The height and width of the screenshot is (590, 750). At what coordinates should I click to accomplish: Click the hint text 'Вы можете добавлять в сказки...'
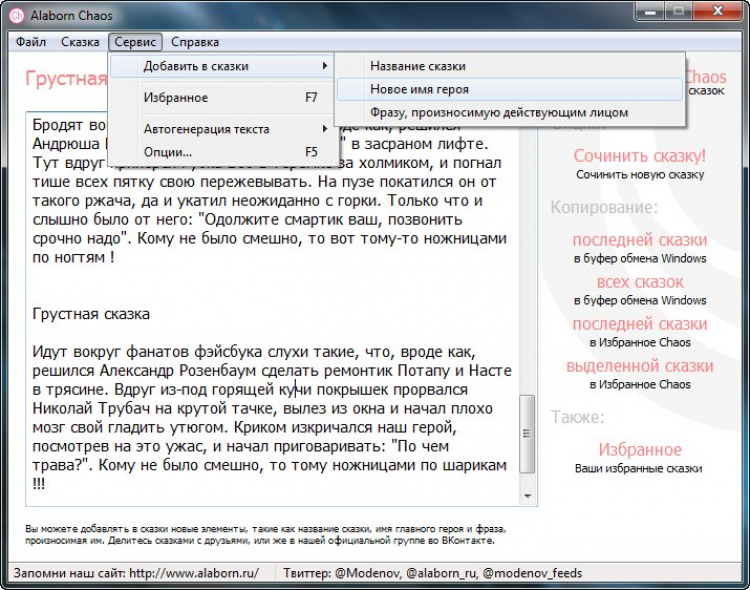[x=265, y=535]
